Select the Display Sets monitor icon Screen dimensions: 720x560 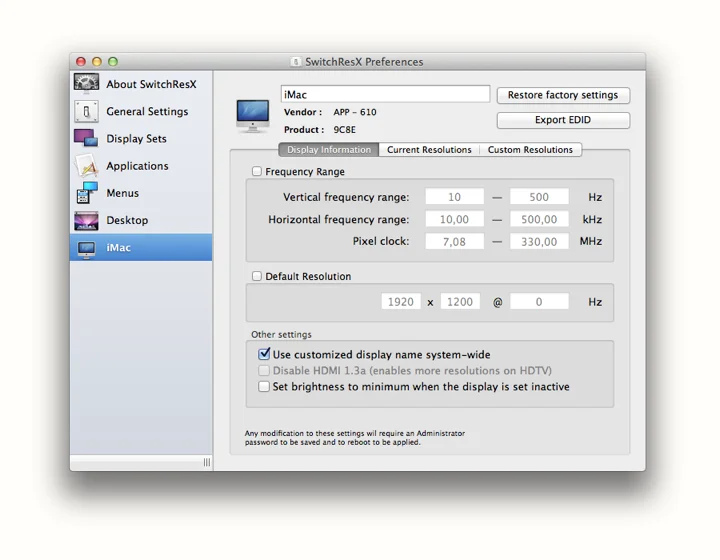coord(86,138)
